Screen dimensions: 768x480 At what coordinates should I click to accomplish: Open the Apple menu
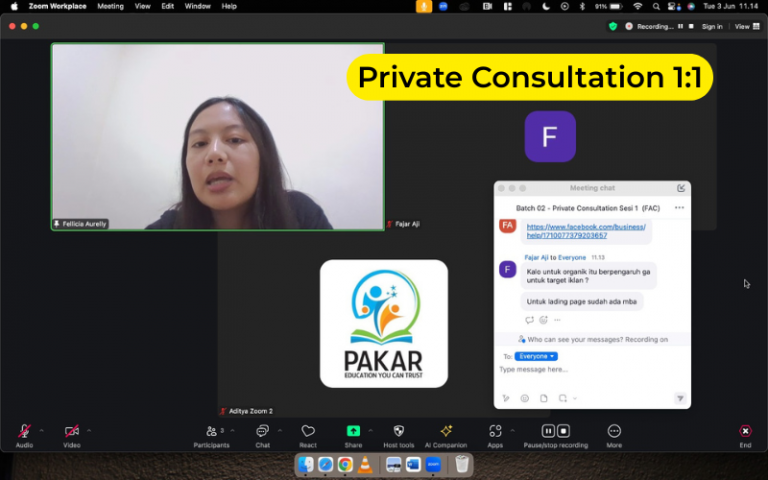click(14, 6)
